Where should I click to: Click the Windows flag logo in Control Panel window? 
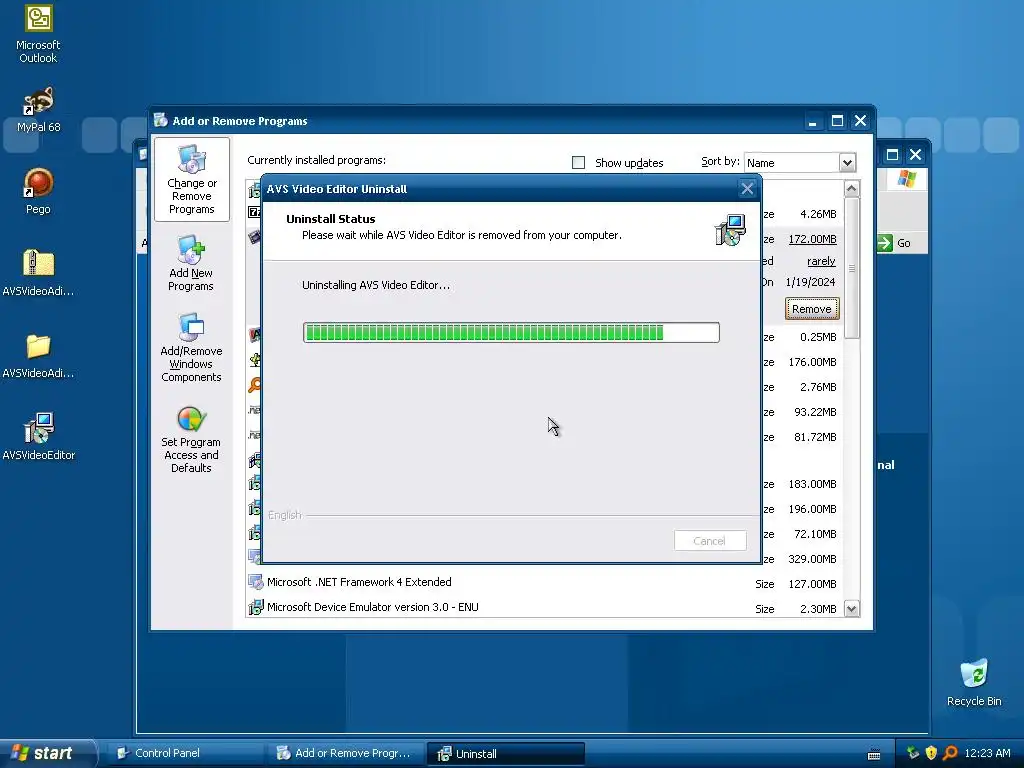pos(906,178)
